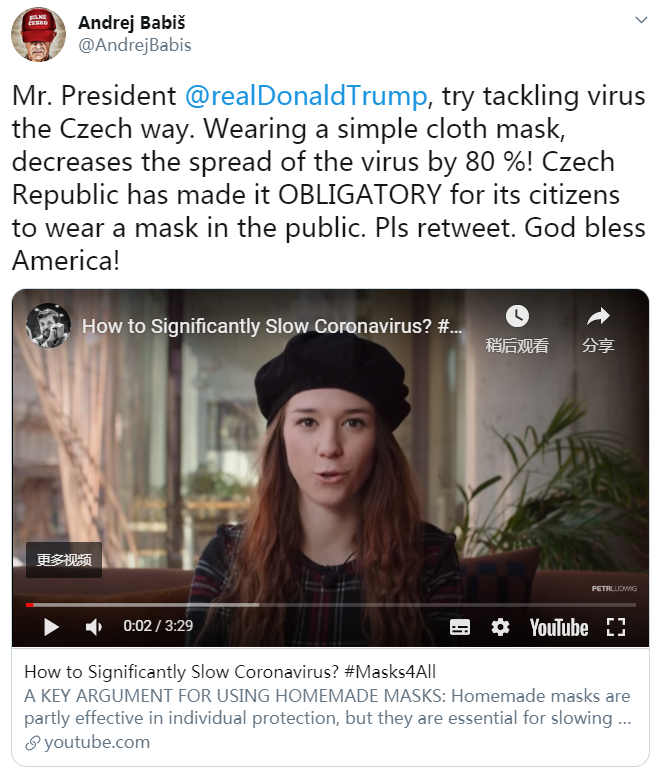The width and height of the screenshot is (667, 770).
Task: Click the Watch Later clock icon
Action: (517, 316)
